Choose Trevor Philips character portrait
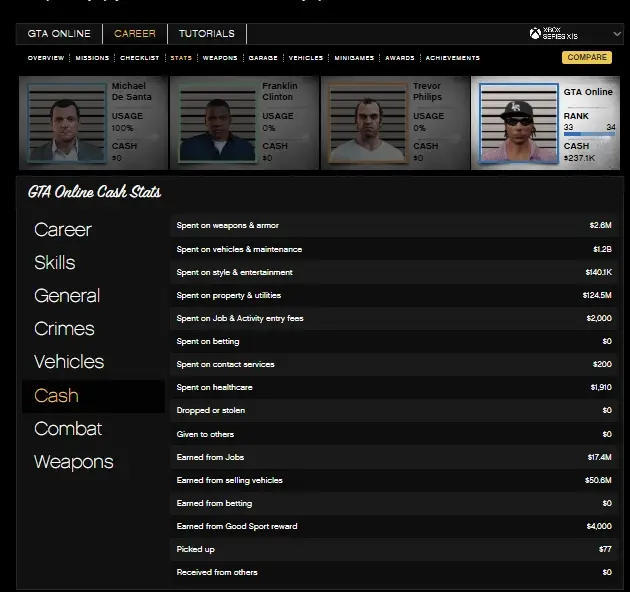The width and height of the screenshot is (630, 592). (368, 121)
